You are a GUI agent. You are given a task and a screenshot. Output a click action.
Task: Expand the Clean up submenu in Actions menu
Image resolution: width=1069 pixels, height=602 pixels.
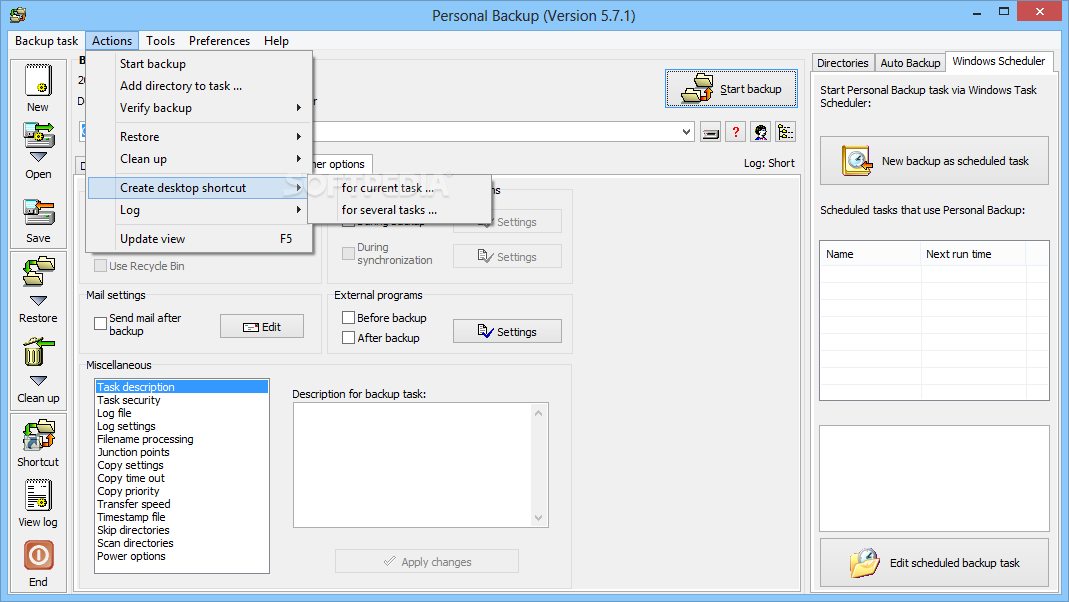tap(299, 159)
